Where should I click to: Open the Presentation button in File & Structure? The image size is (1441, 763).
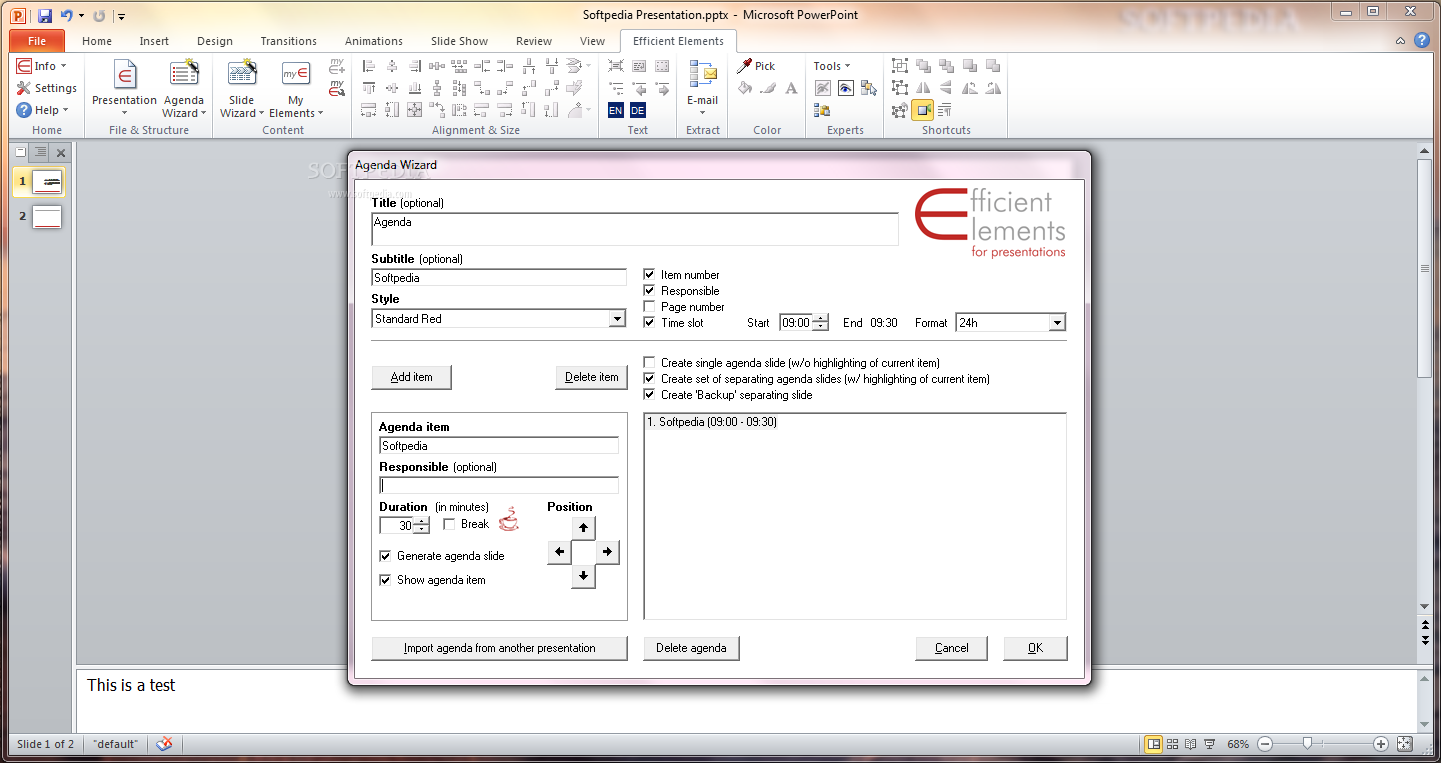124,88
